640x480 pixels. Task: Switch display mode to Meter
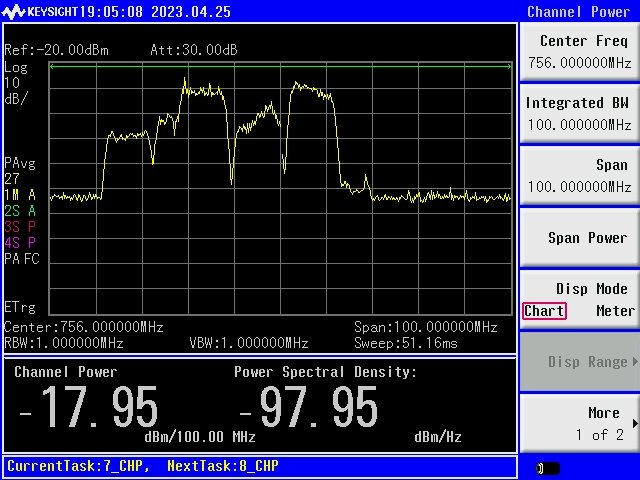(x=615, y=311)
